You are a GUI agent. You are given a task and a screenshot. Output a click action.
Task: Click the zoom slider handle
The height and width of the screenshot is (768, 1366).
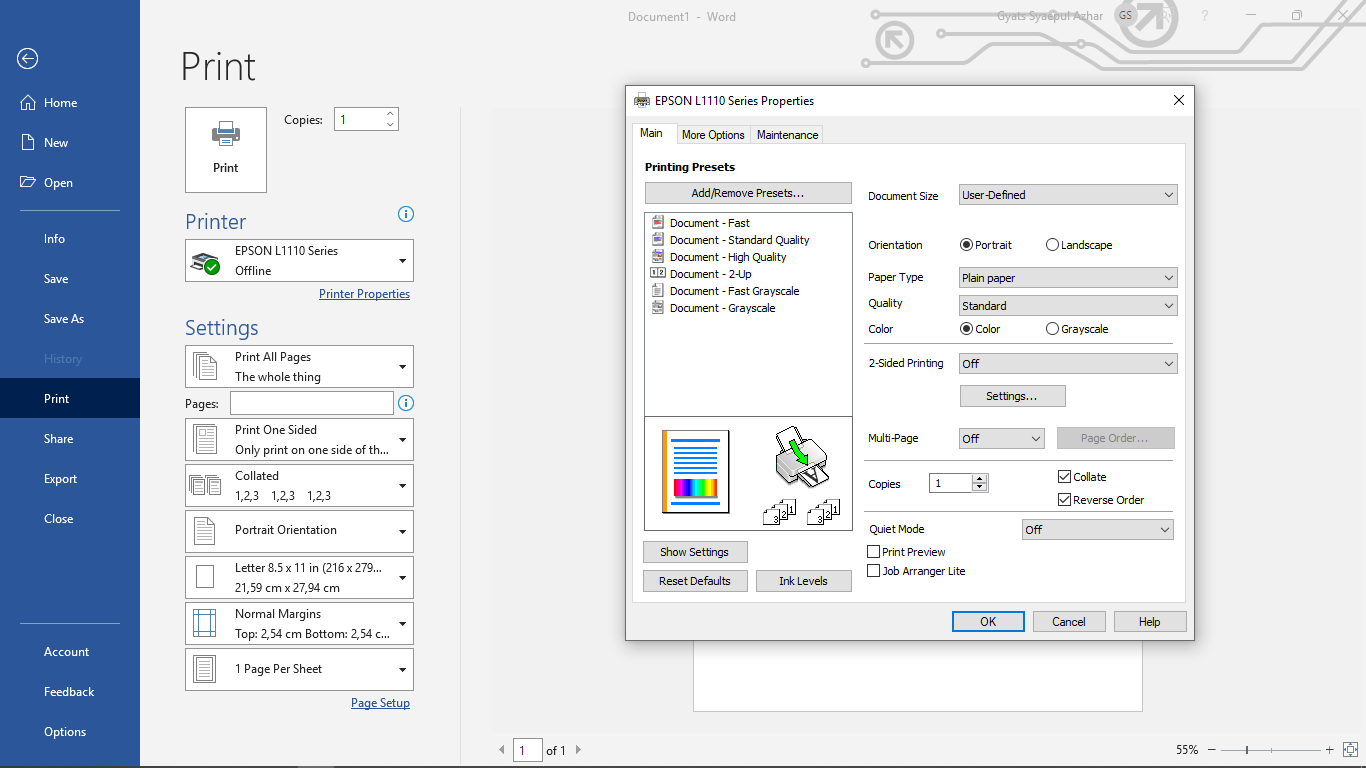click(x=1248, y=749)
